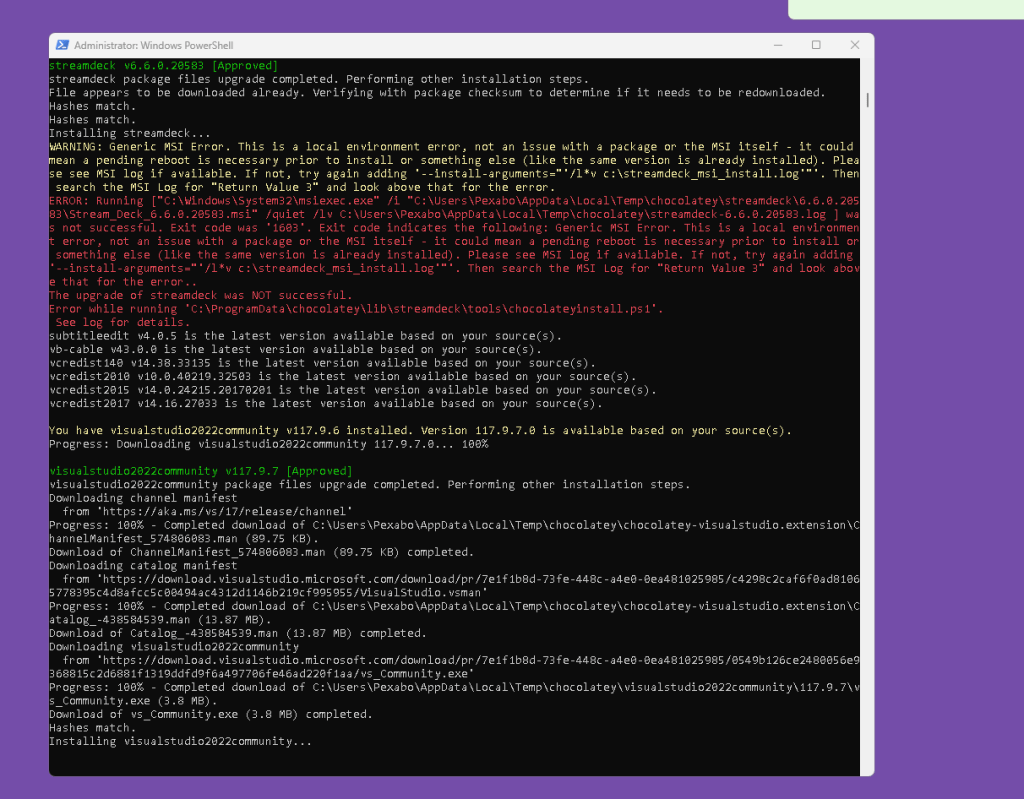Click the 'Administrator: Windows PowerShell' window title
The width and height of the screenshot is (1024, 799).
[x=153, y=45]
